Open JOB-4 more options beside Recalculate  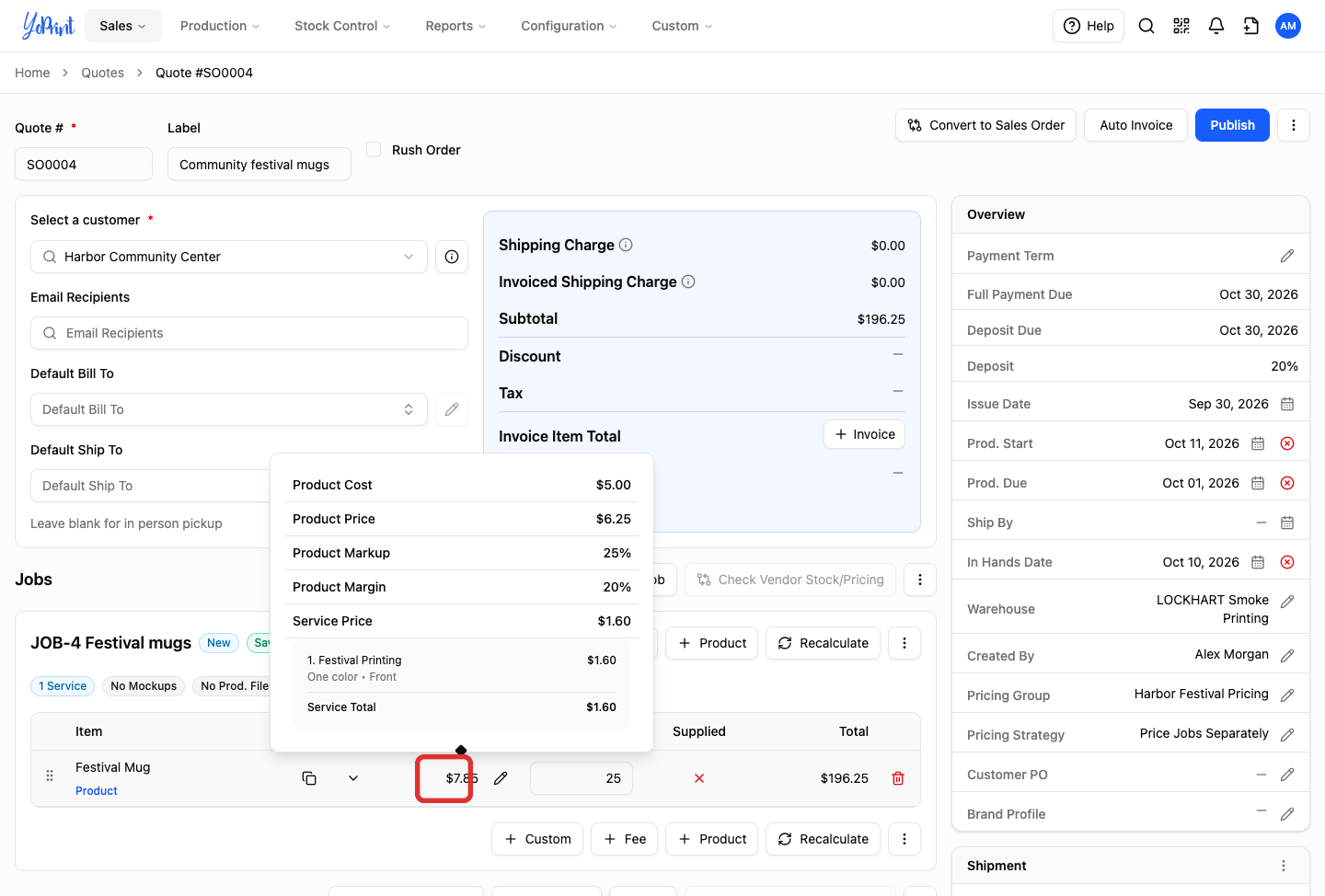click(x=904, y=643)
